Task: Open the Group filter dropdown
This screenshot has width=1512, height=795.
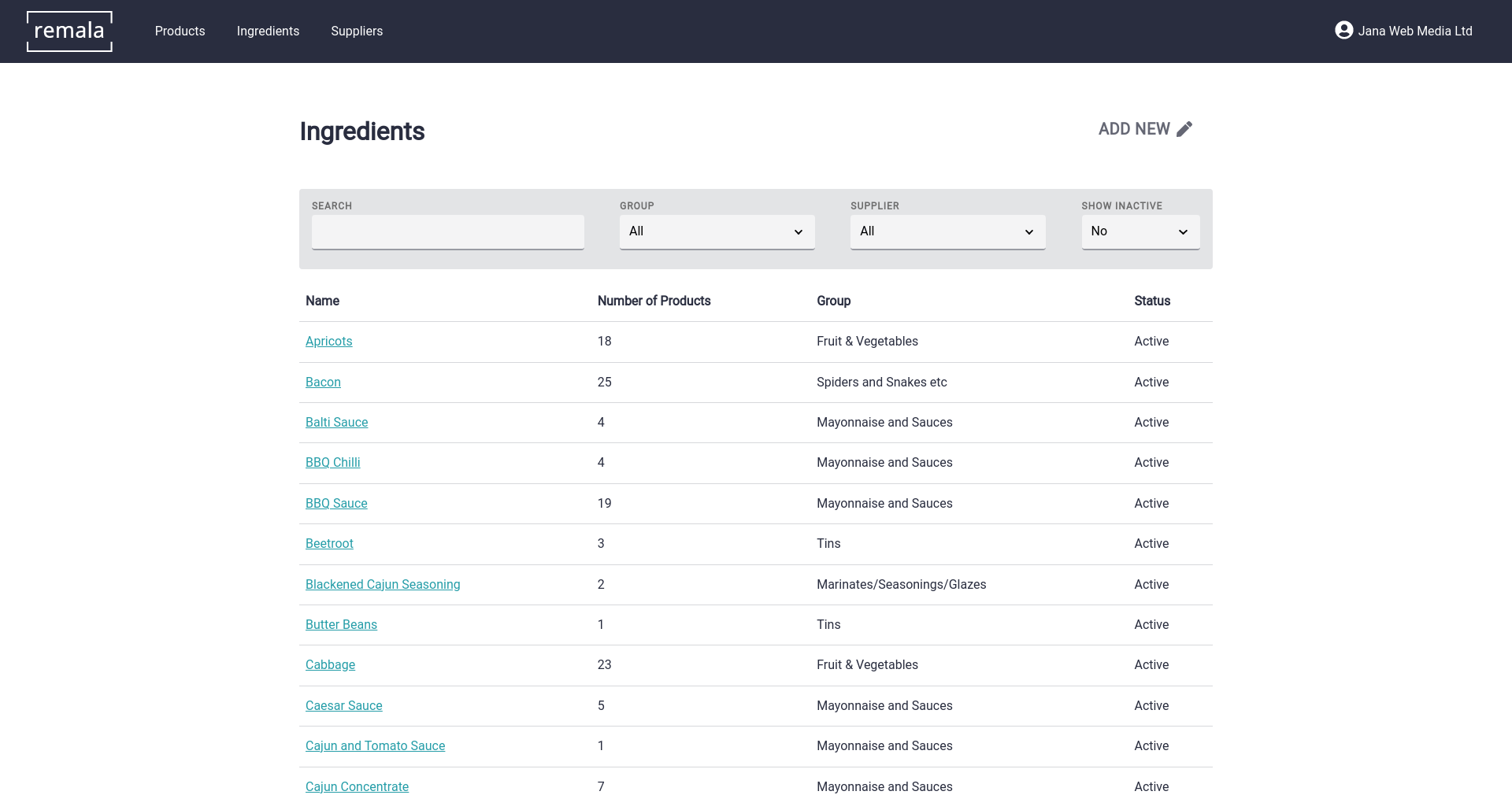Action: (717, 231)
